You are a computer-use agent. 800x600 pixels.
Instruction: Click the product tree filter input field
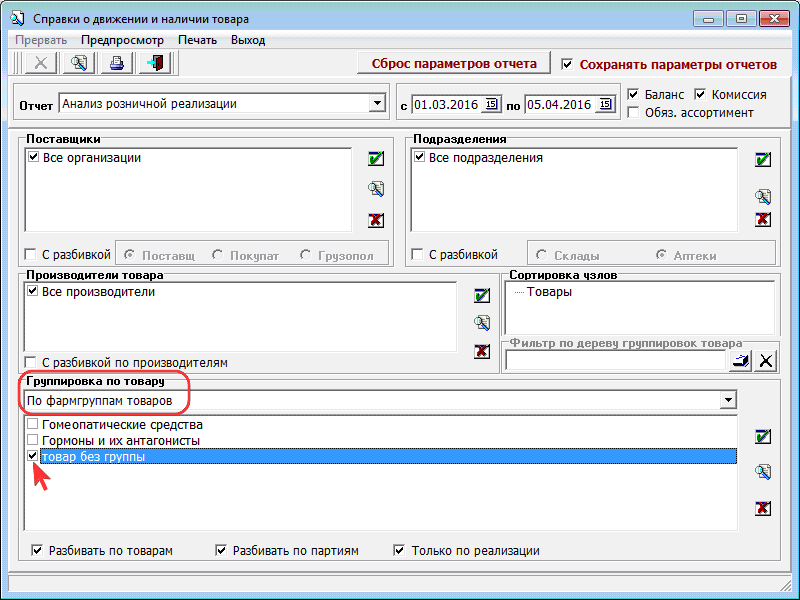[614, 361]
